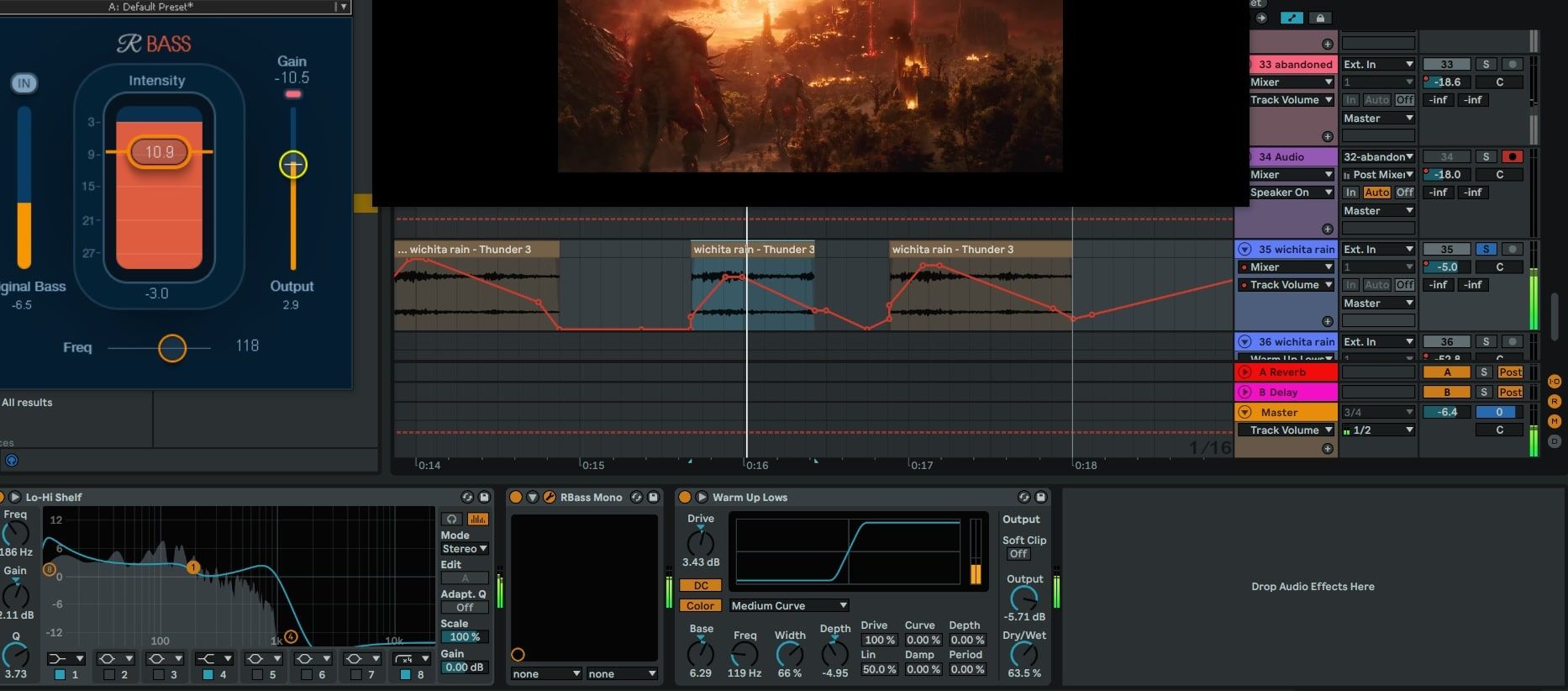
Task: Select Auto monitoring on track 34 Audio
Action: [x=1376, y=193]
